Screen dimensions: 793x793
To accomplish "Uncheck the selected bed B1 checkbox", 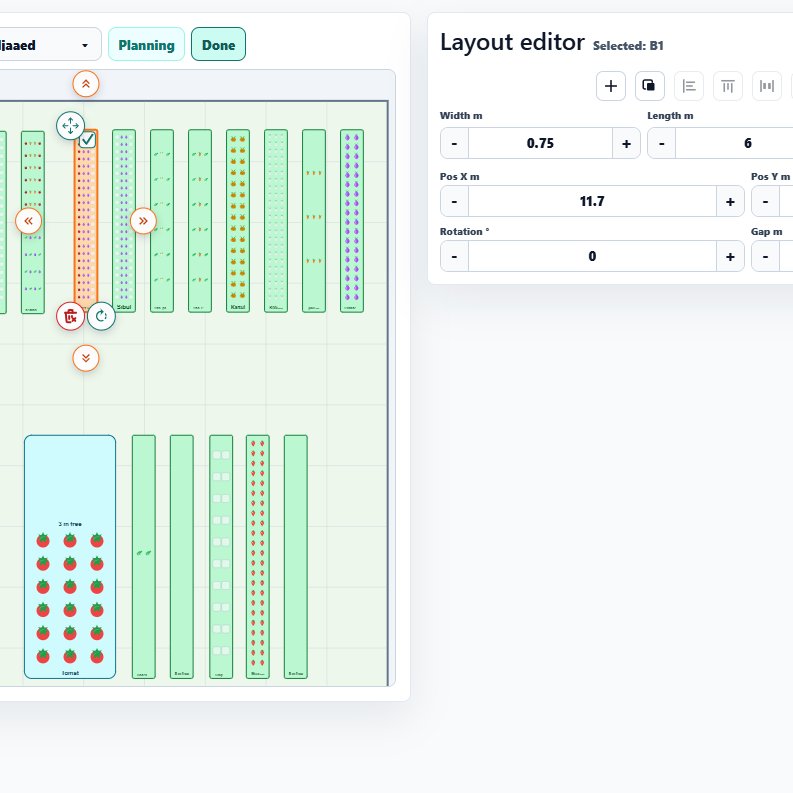I will point(87,140).
